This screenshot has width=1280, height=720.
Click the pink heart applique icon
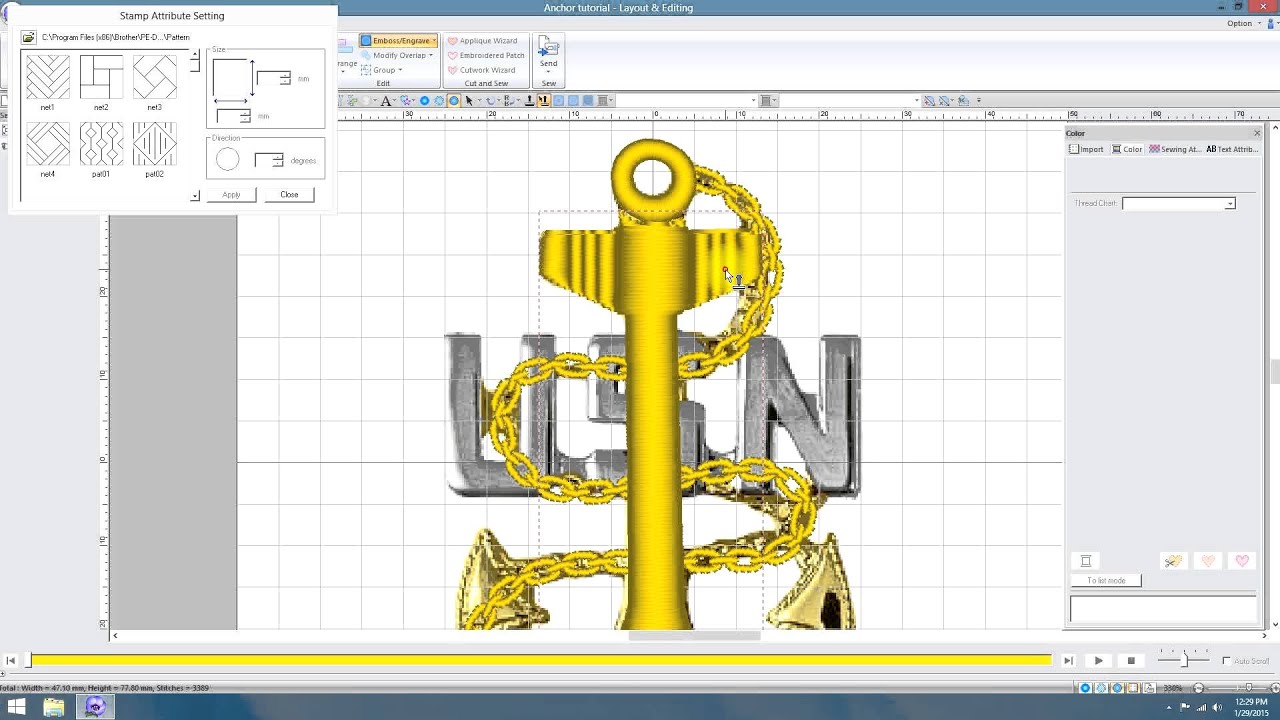click(1242, 561)
